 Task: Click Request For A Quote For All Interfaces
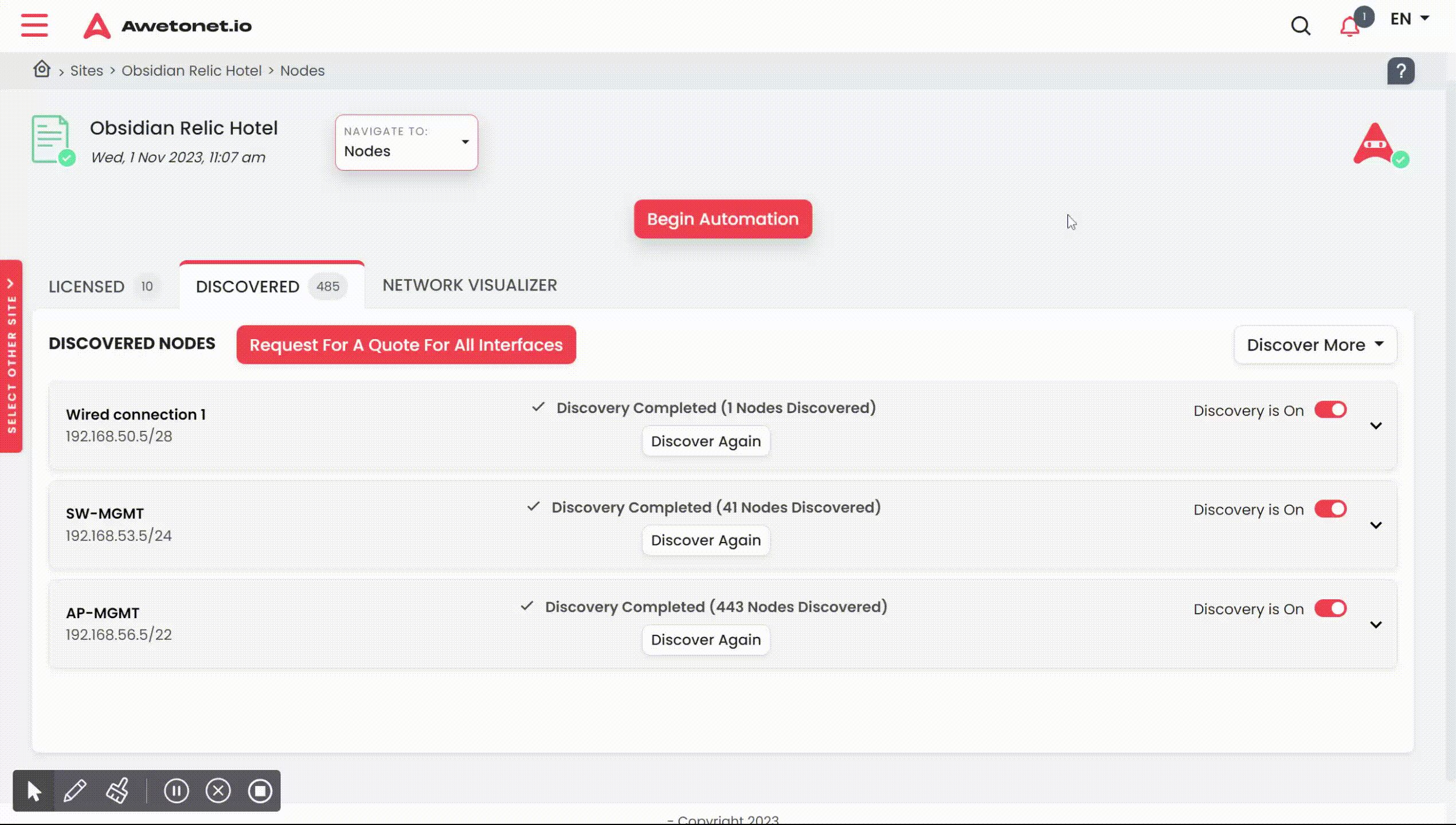[x=406, y=344]
